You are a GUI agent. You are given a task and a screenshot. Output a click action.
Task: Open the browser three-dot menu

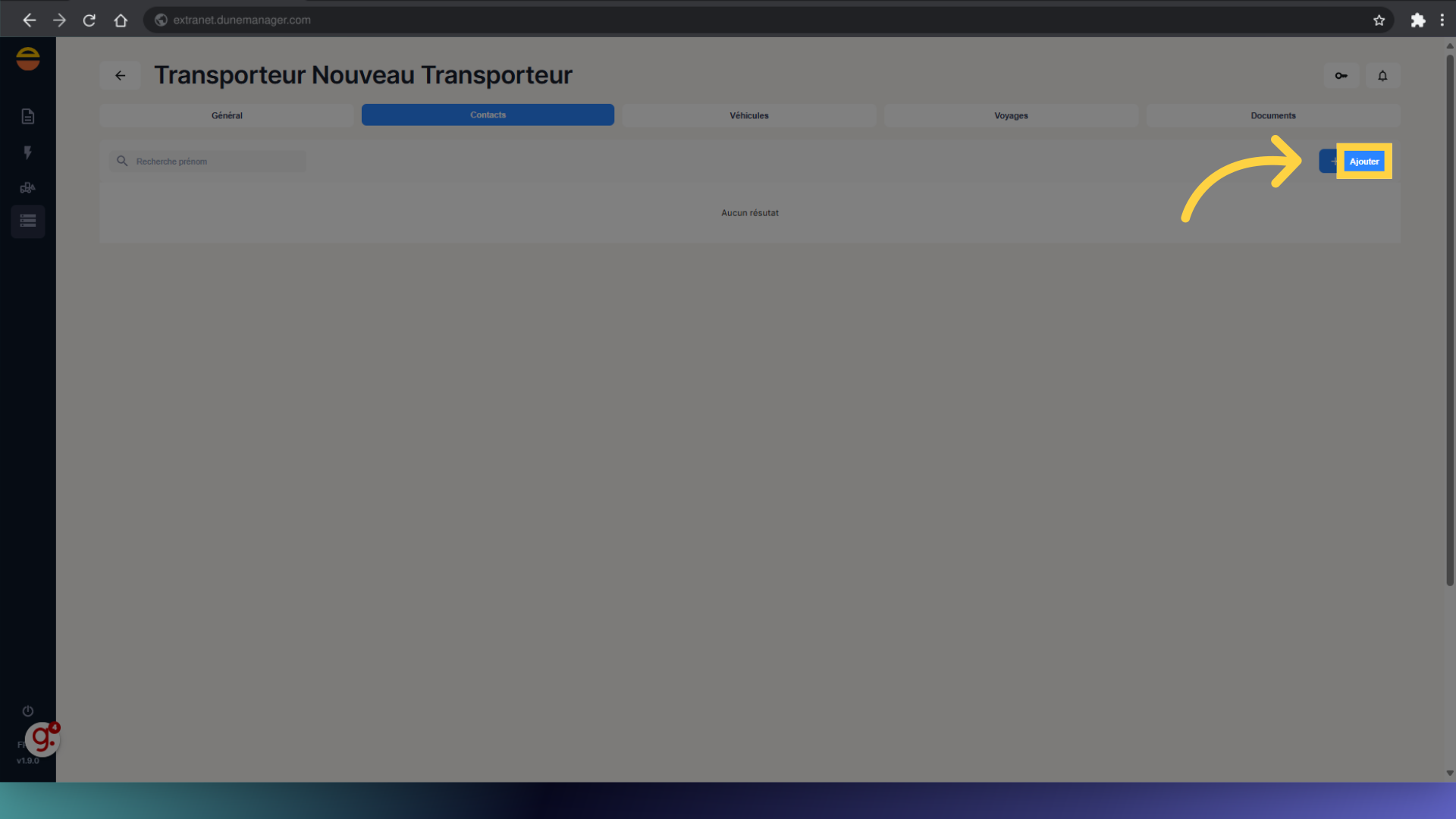[1442, 20]
